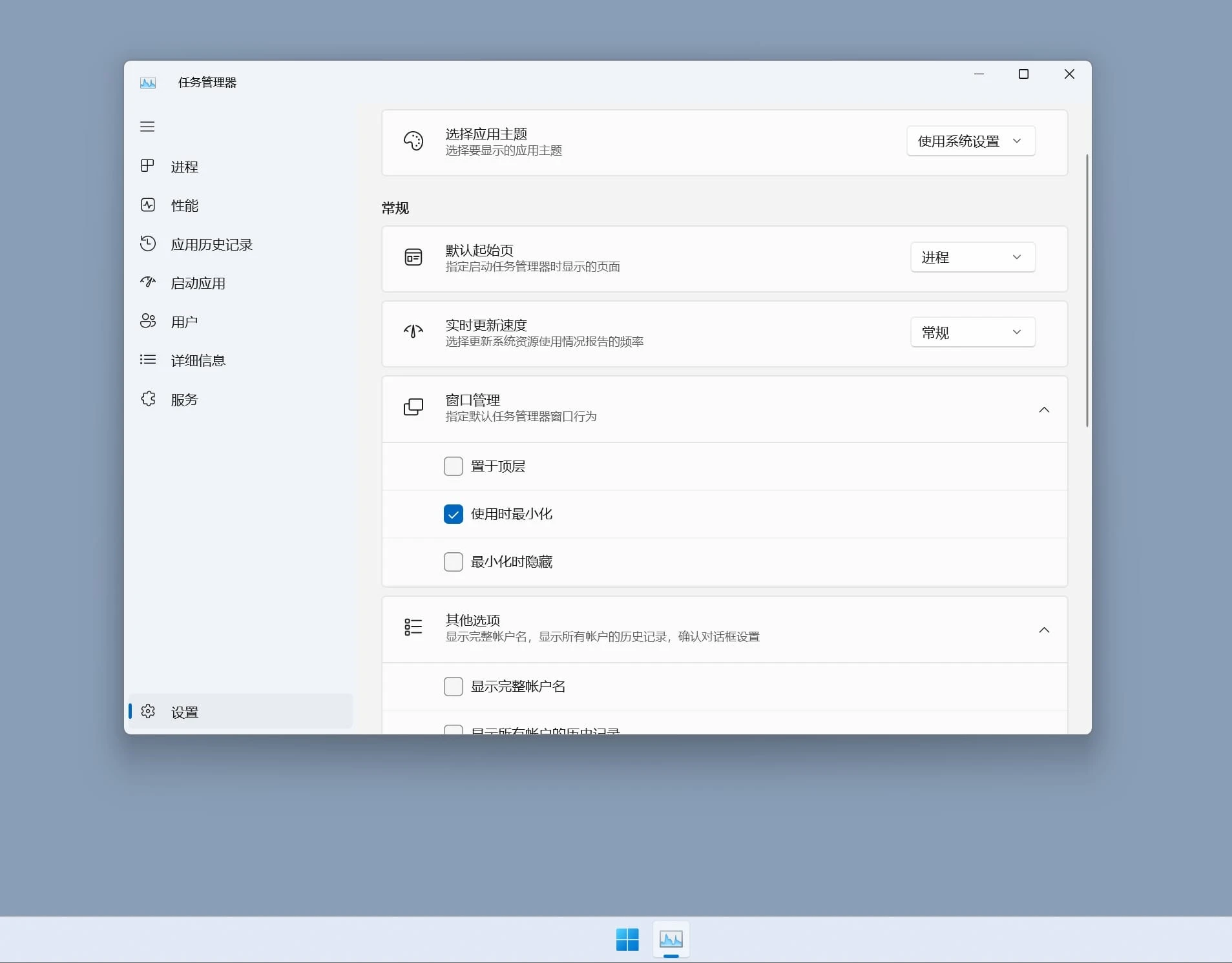Open the default start page dropdown
1232x963 pixels.
point(972,256)
